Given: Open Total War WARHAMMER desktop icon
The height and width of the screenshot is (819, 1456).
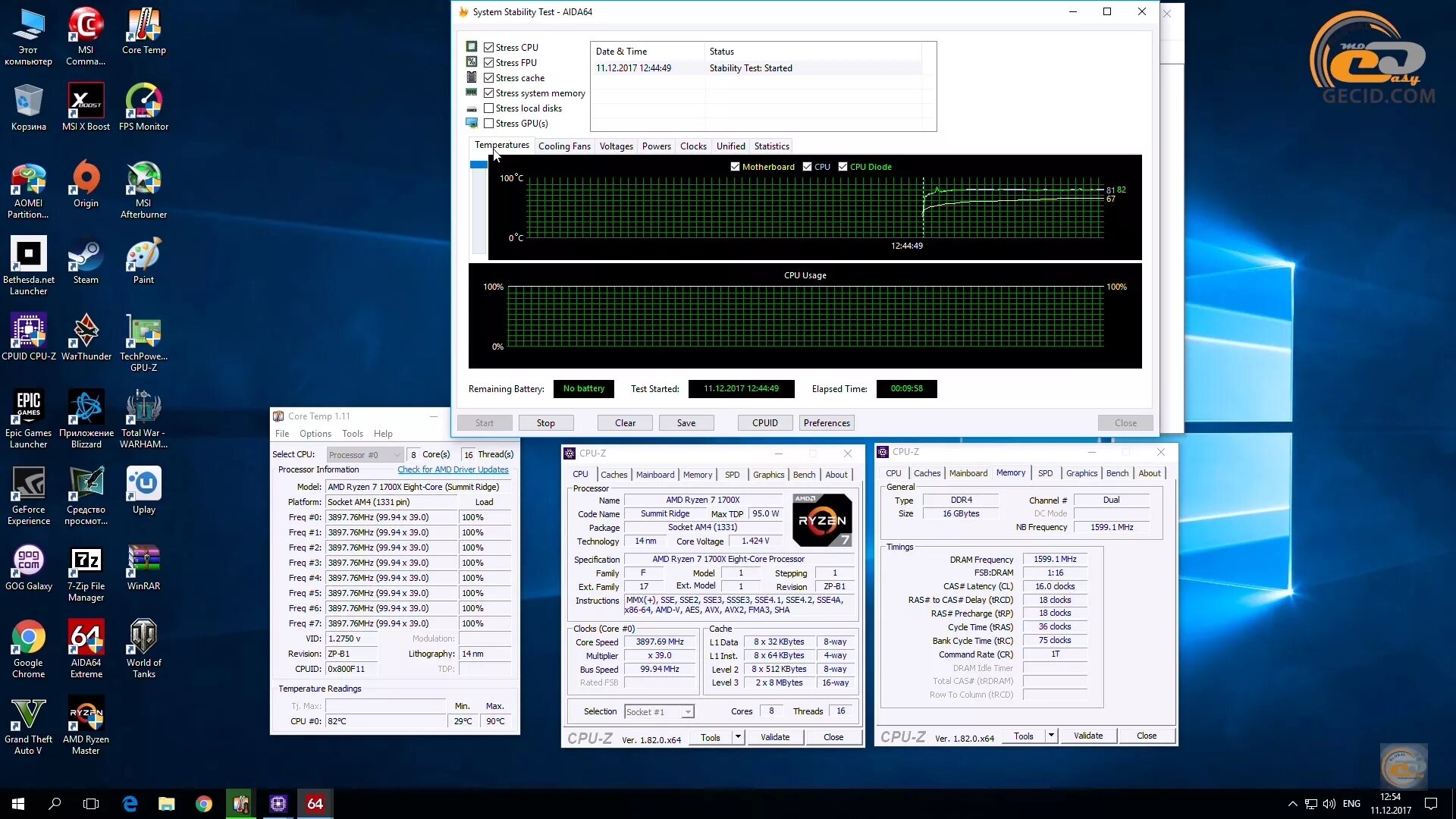Looking at the screenshot, I should pyautogui.click(x=143, y=419).
